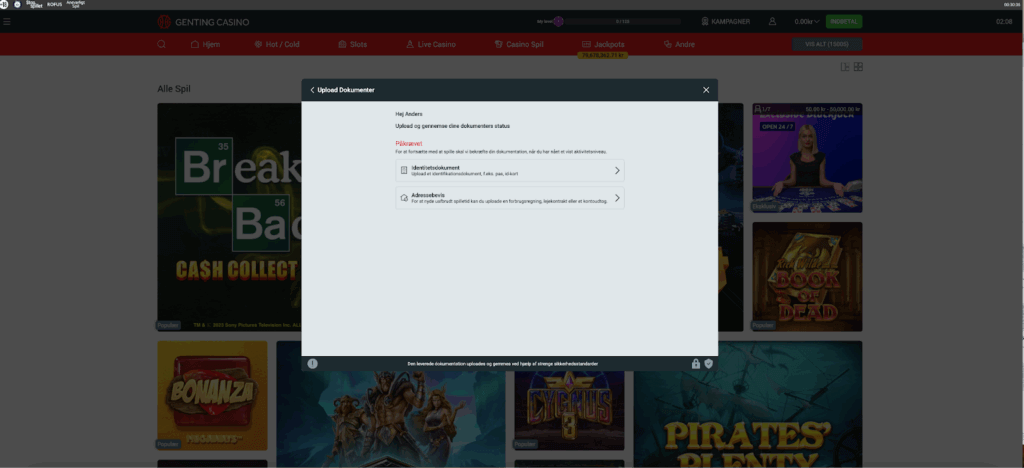Click the exclamation info icon in dialog footer

313,364
